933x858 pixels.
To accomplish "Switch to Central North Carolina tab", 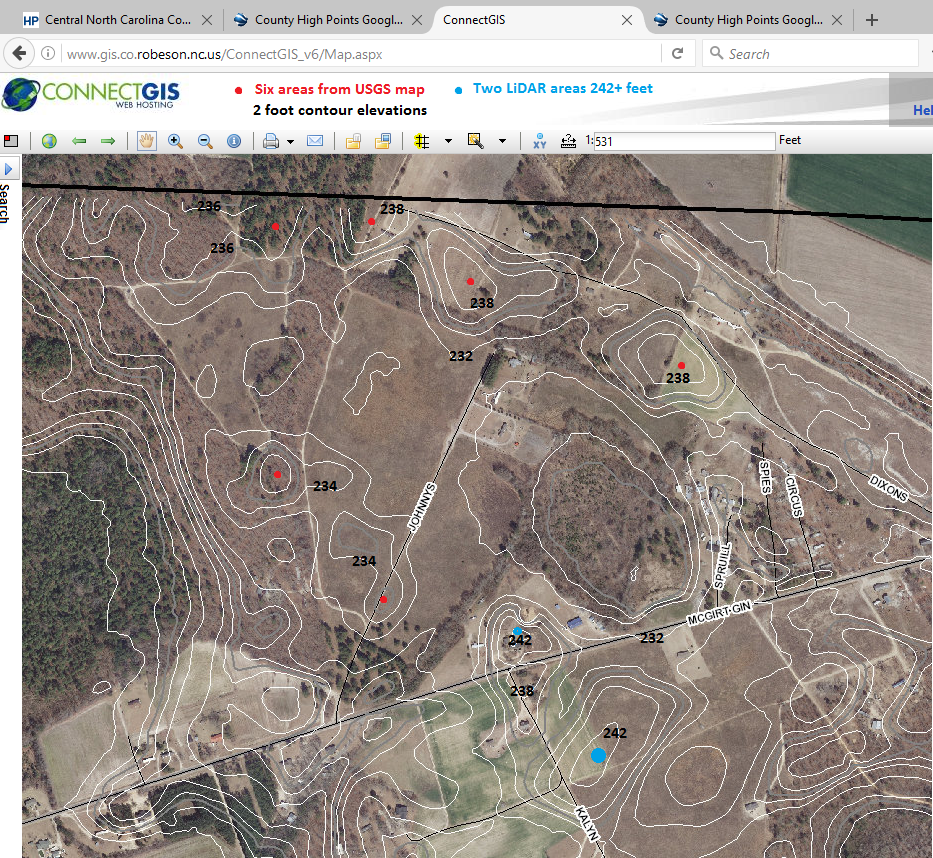I will point(115,19).
